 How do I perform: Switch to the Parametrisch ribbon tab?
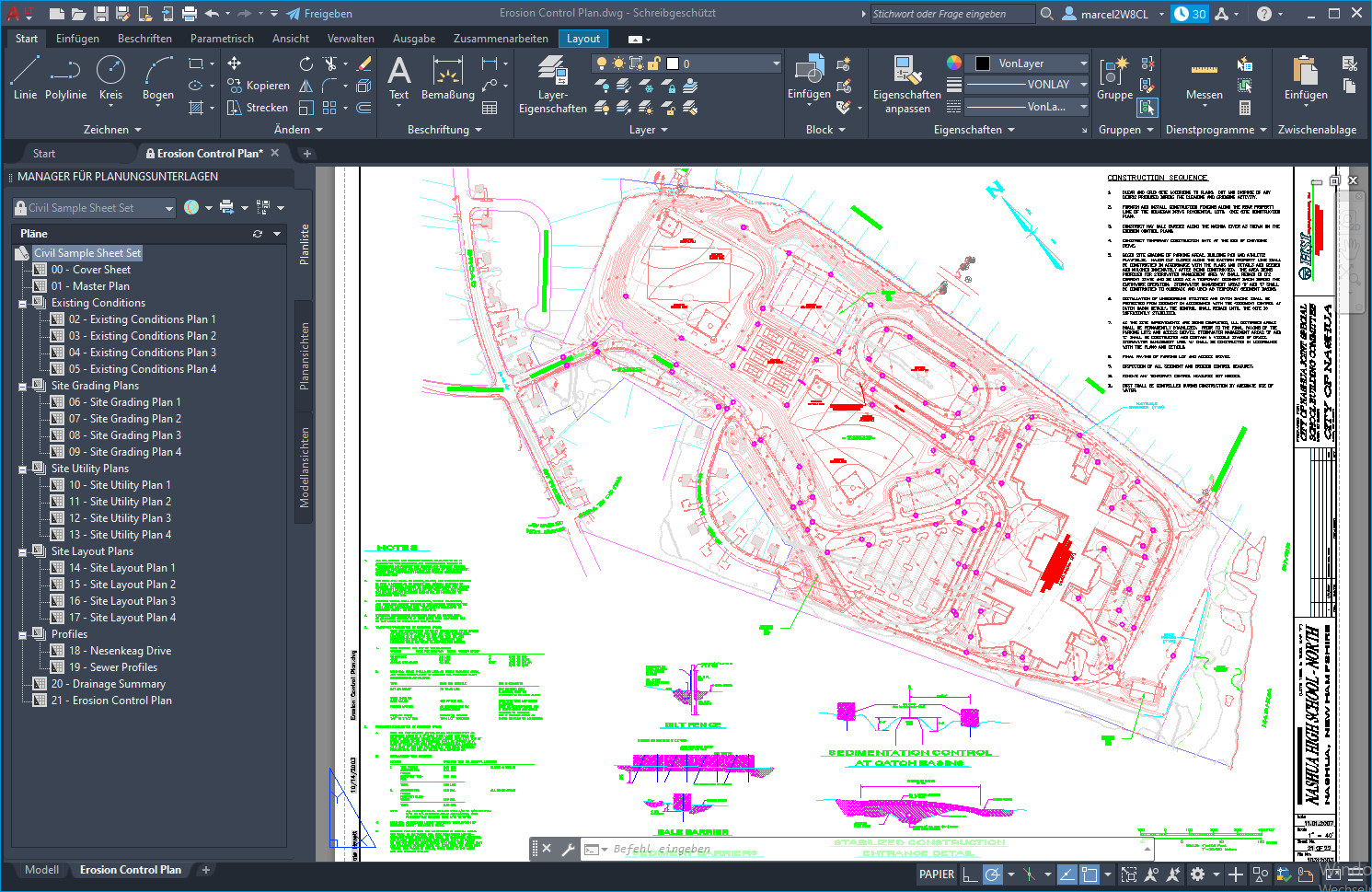point(222,39)
